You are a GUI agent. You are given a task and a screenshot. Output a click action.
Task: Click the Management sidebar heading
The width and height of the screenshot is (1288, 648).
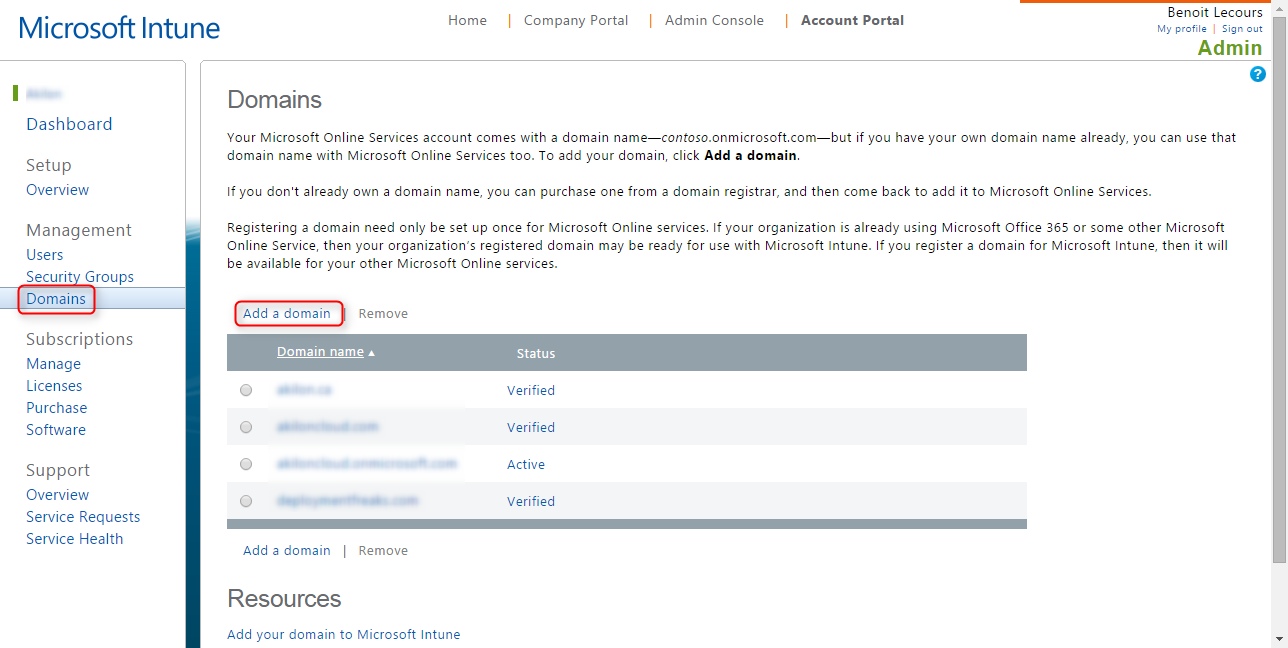coord(79,230)
